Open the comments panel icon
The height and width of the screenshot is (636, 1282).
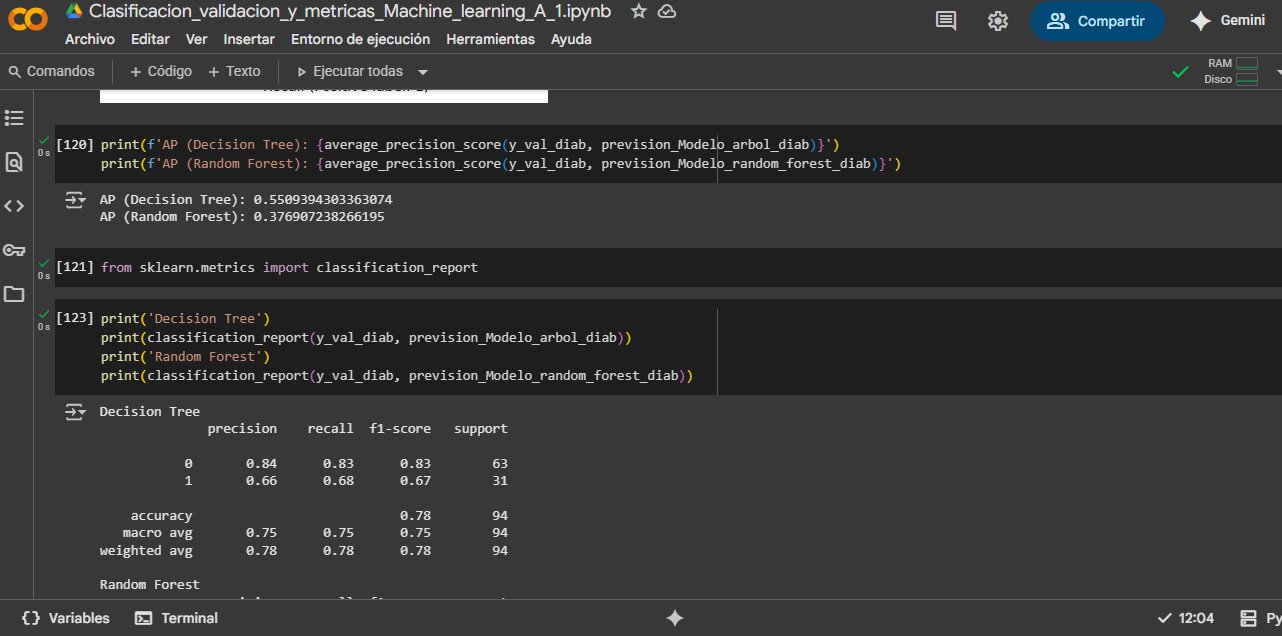pyautogui.click(x=946, y=21)
